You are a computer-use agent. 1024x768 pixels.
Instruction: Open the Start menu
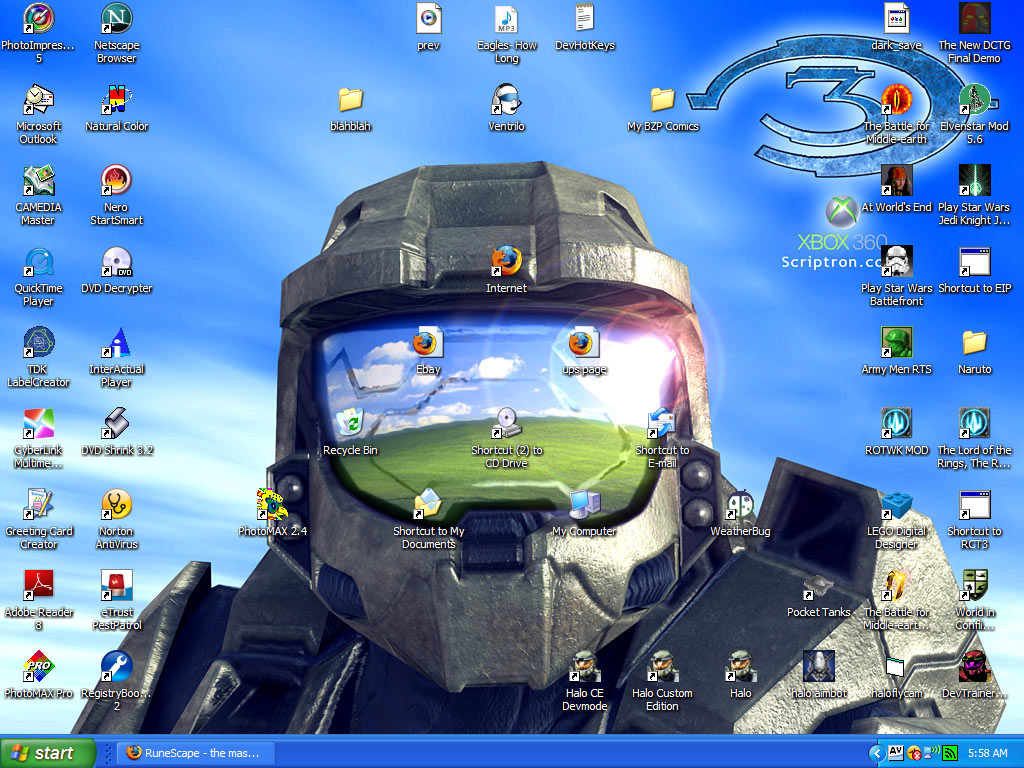(x=42, y=752)
